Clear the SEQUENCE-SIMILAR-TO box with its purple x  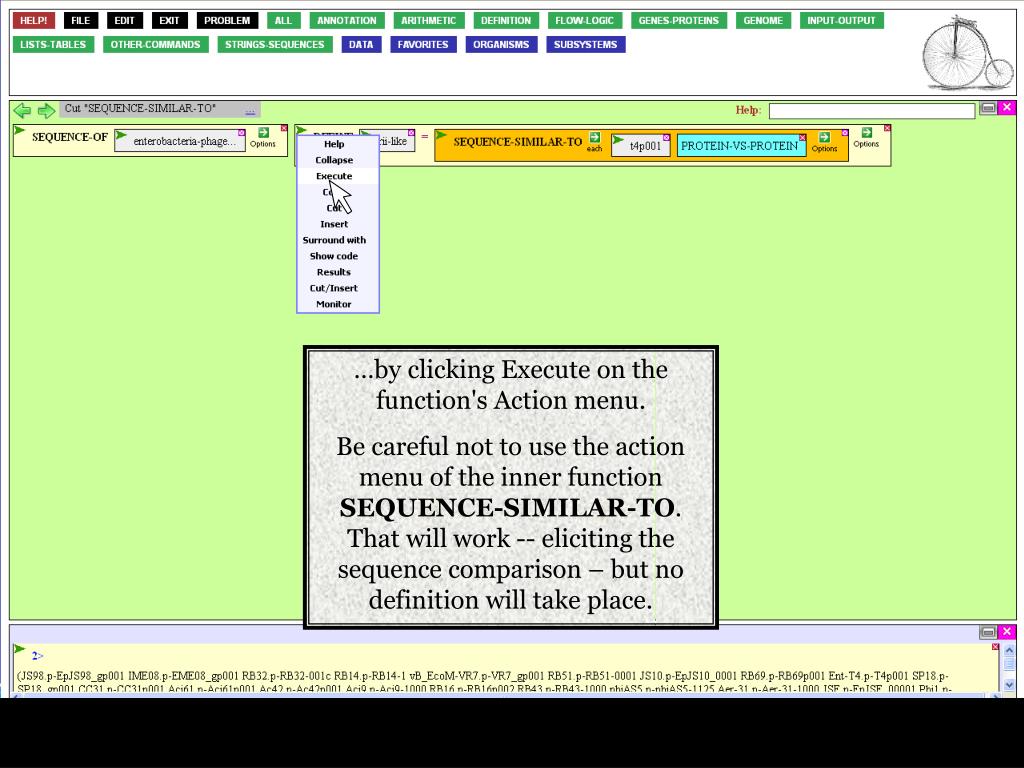[845, 133]
